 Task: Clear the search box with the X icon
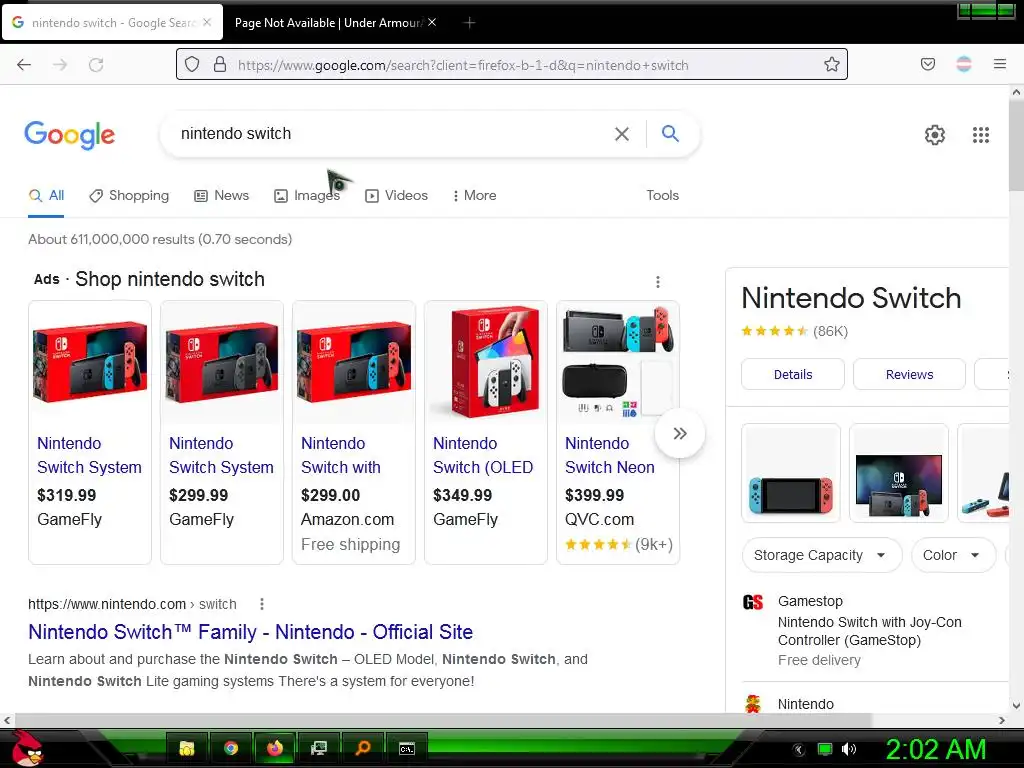[622, 134]
